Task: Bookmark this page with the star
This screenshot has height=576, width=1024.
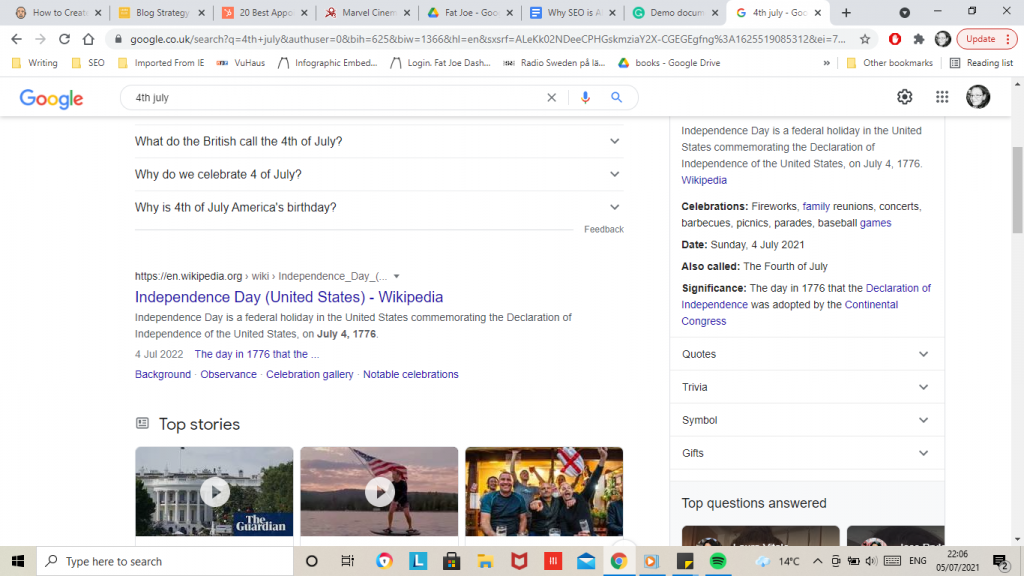Action: 865,39
